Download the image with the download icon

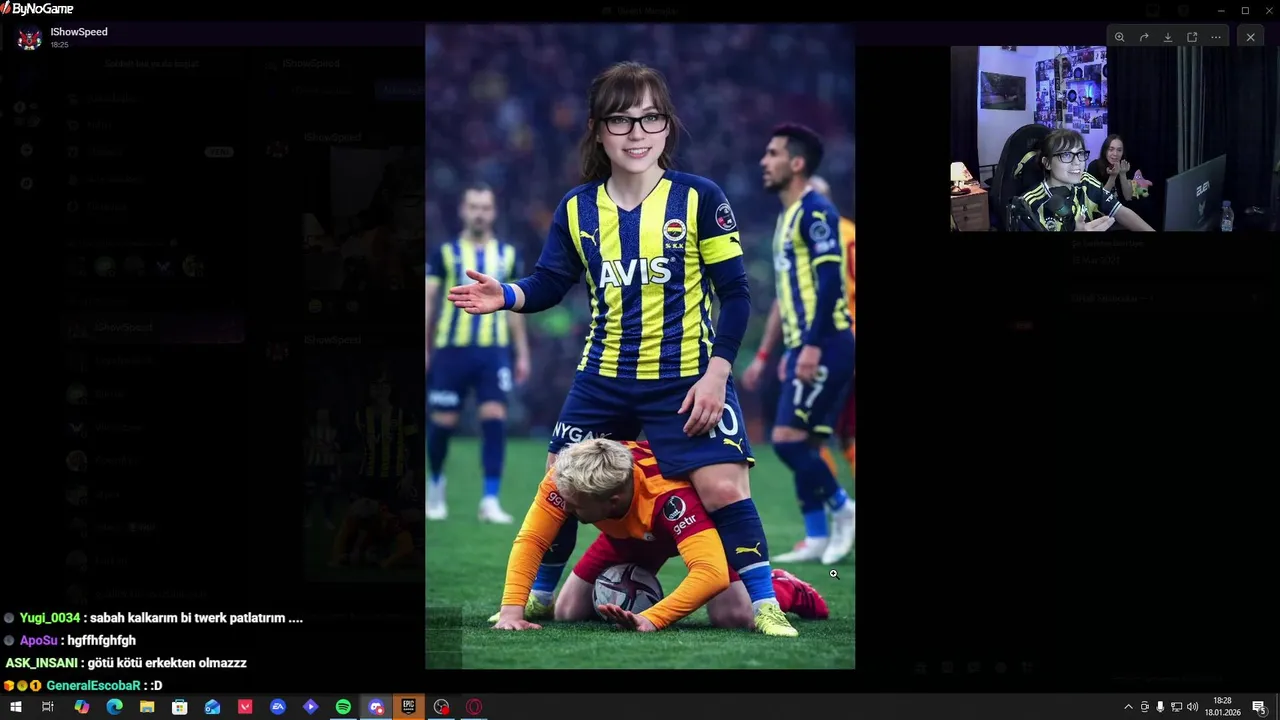pyautogui.click(x=1168, y=37)
